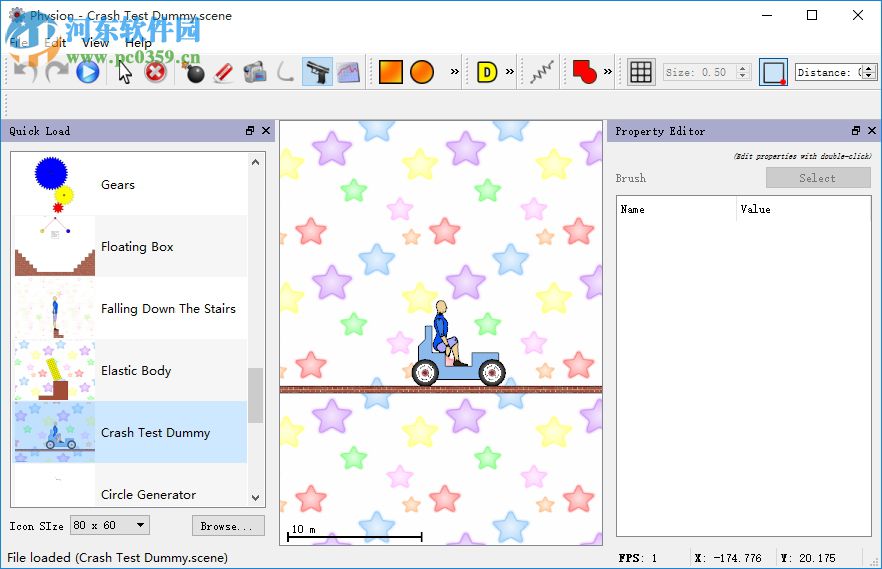
Task: Click the Quick Load scrollbar thumb
Action: tap(255, 395)
